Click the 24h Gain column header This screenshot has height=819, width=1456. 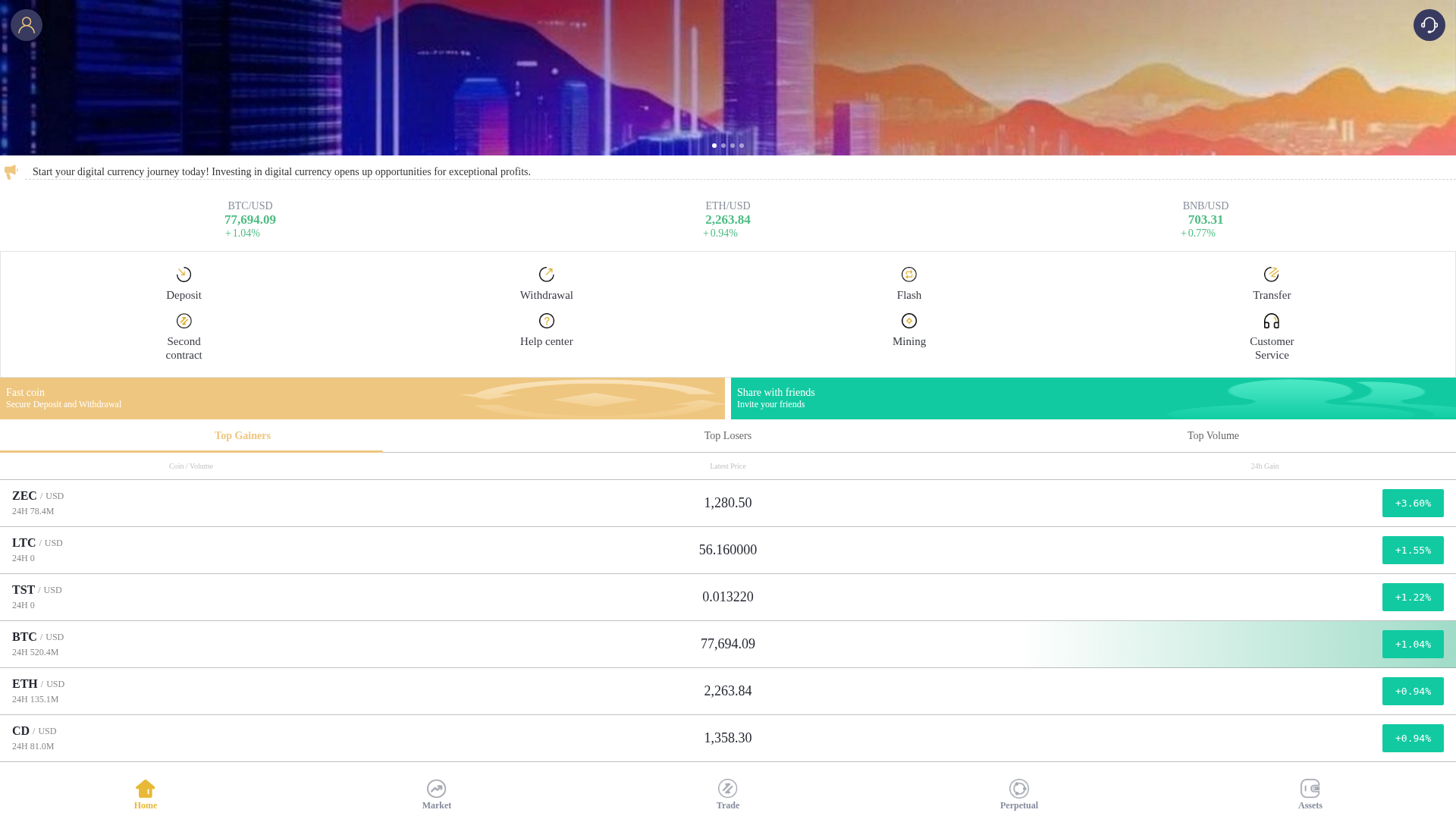click(x=1264, y=466)
